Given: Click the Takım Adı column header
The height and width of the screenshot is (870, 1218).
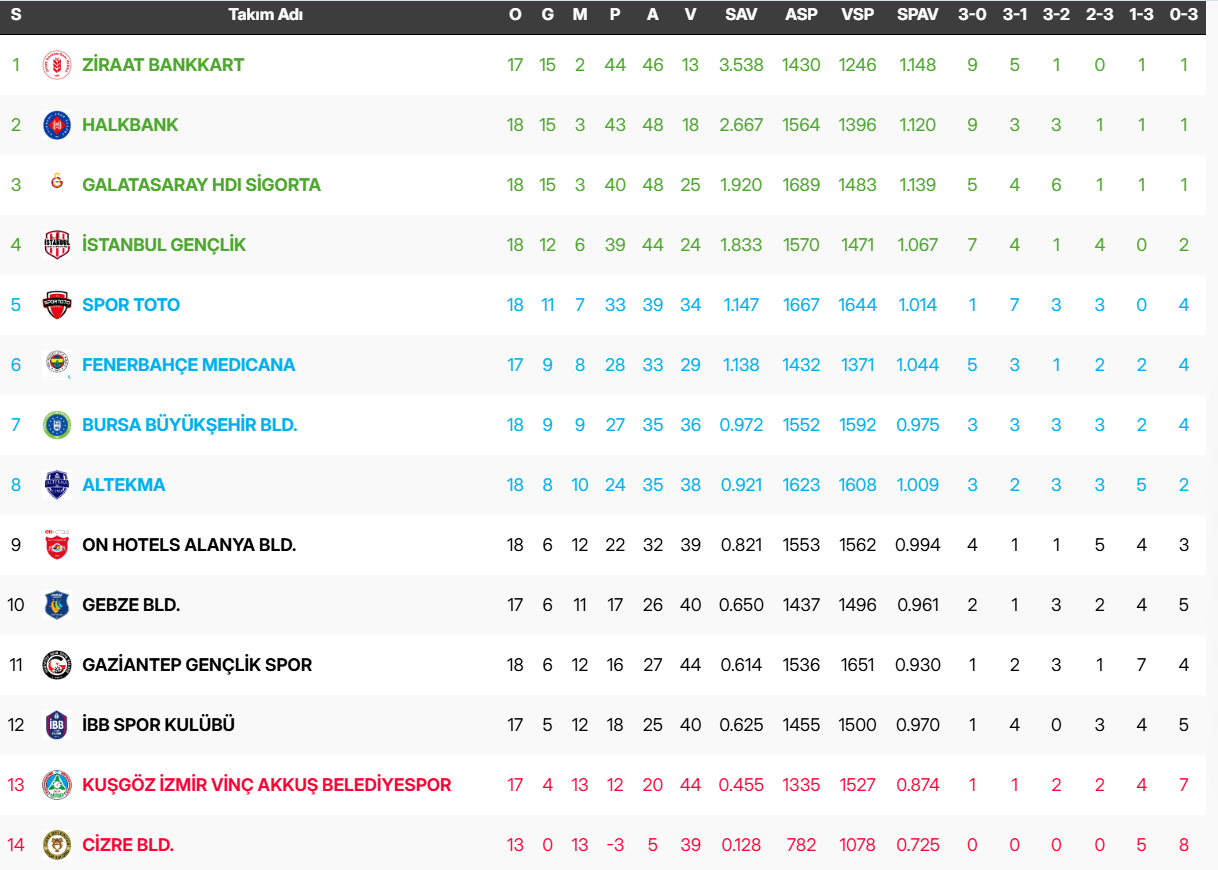Looking at the screenshot, I should coord(265,15).
